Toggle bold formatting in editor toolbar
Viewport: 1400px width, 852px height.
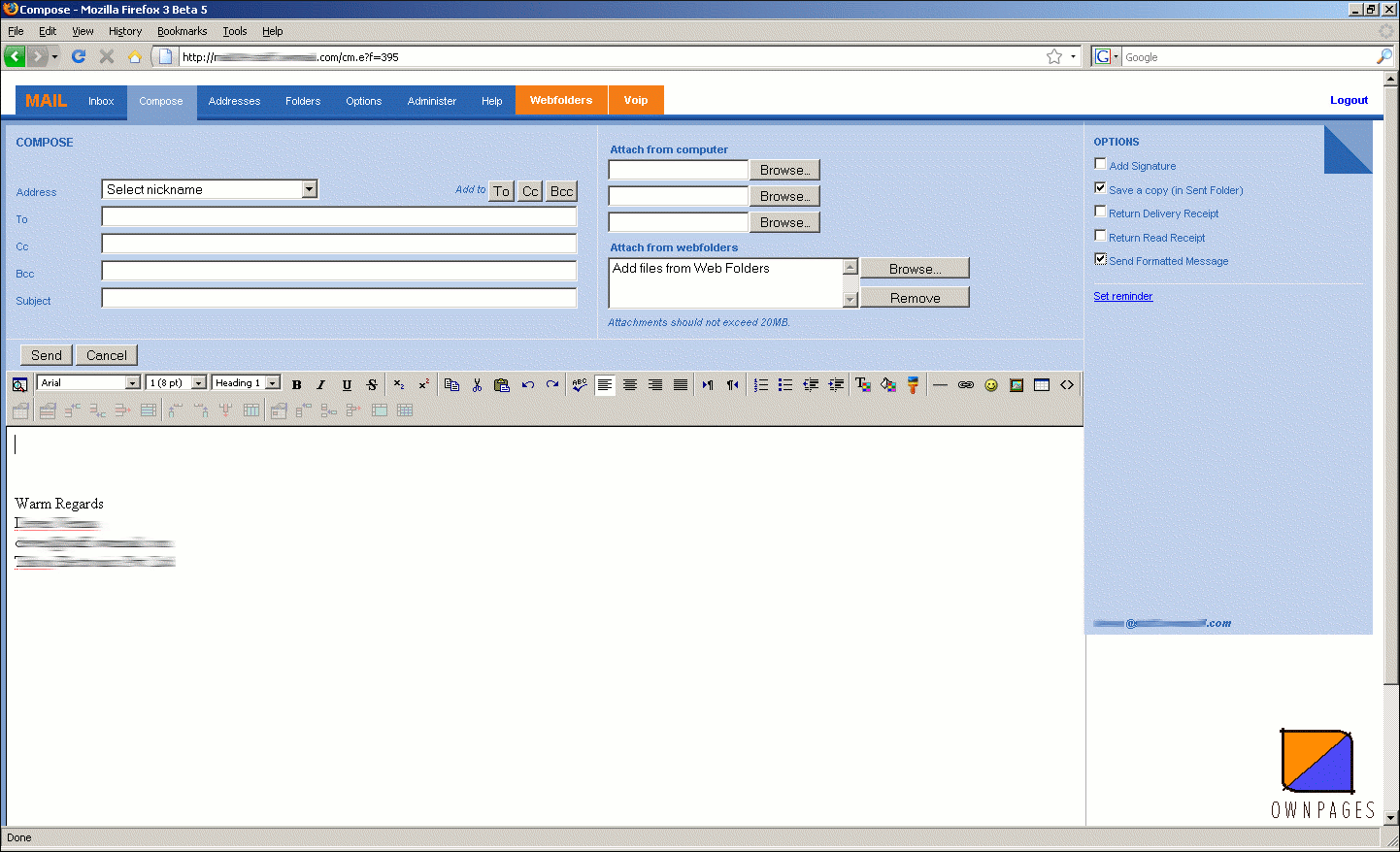297,385
